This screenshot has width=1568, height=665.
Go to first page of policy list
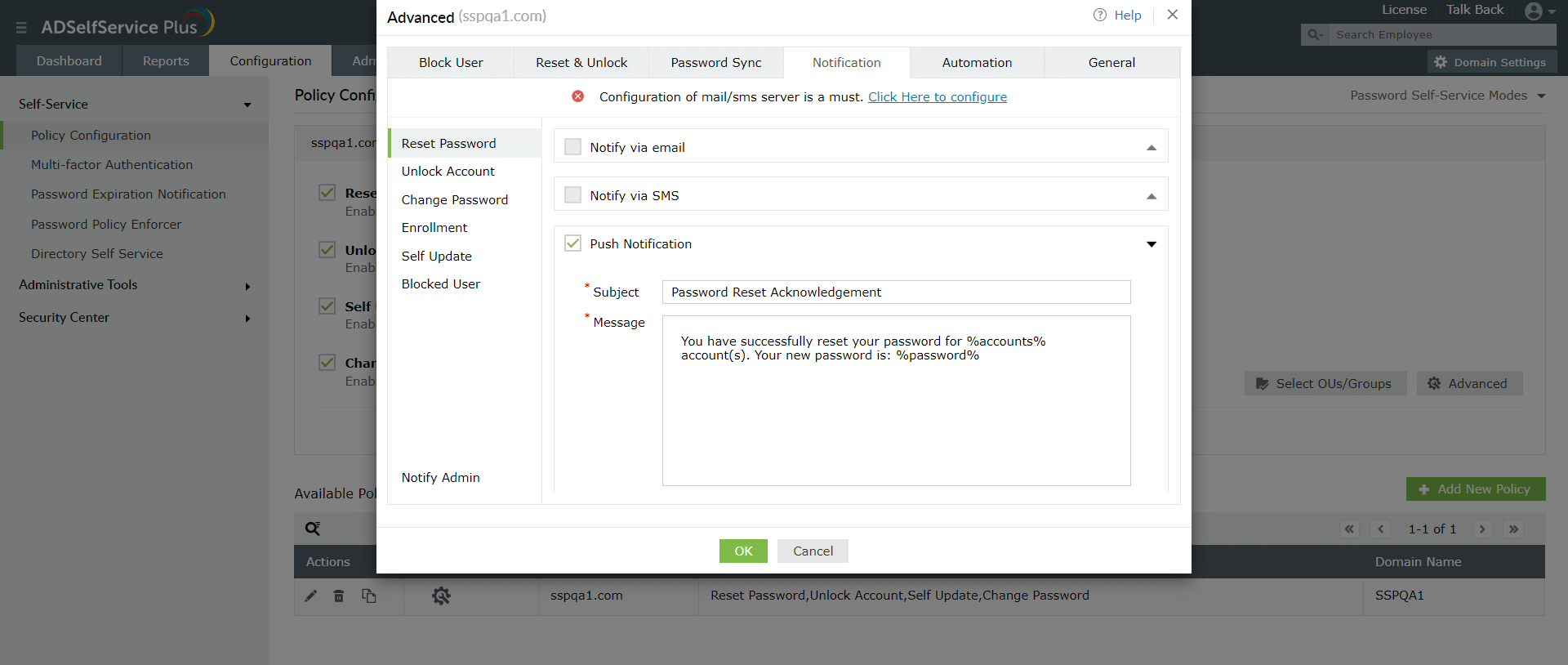point(1350,529)
